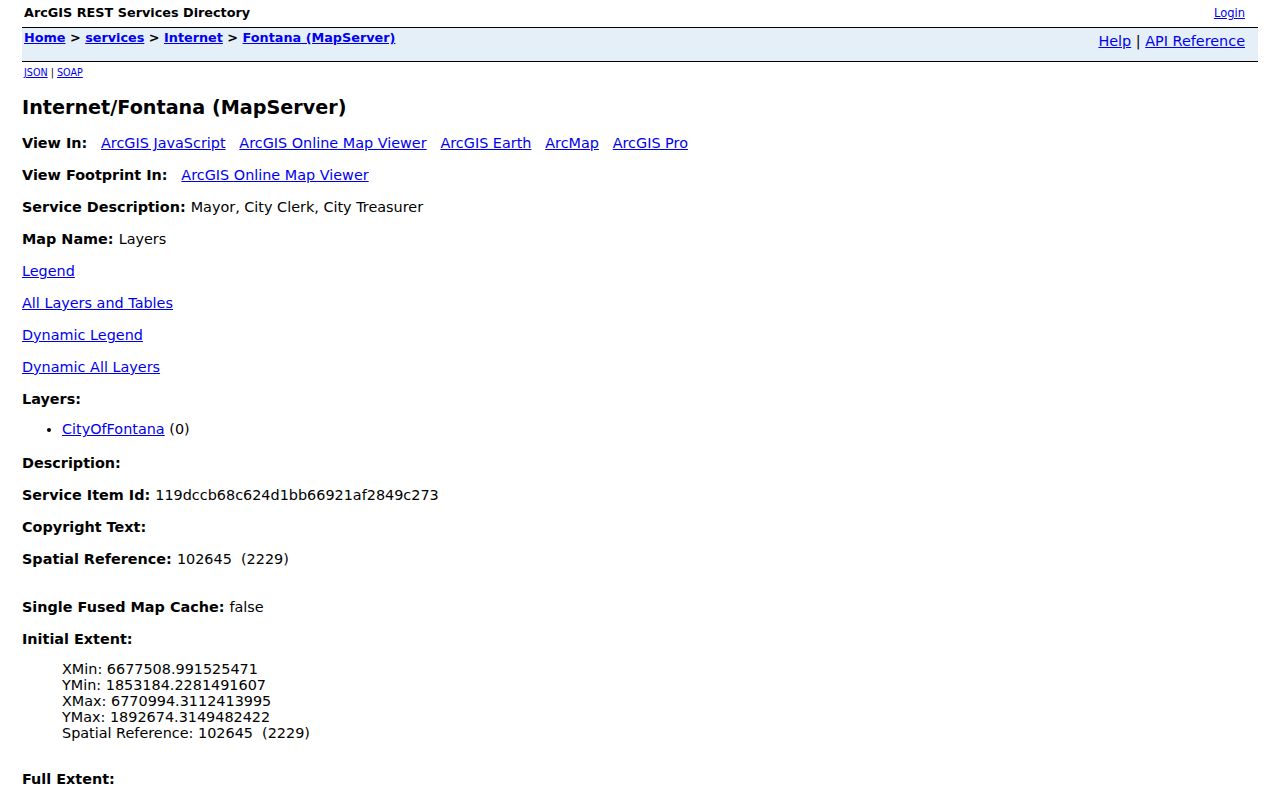This screenshot has width=1280, height=800.
Task: Open Dynamic All Layers link
Action: 91,367
